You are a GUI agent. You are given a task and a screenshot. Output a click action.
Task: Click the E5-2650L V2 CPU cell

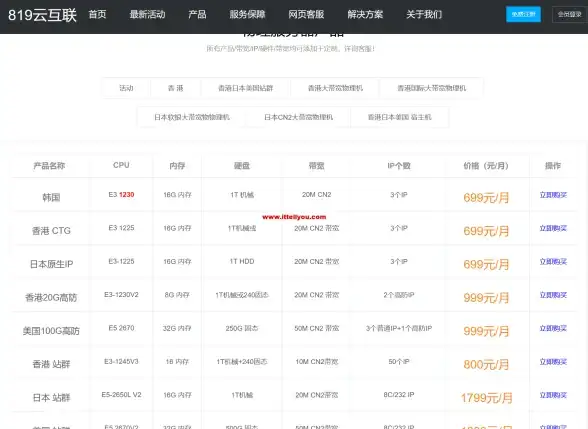pyautogui.click(x=121, y=395)
